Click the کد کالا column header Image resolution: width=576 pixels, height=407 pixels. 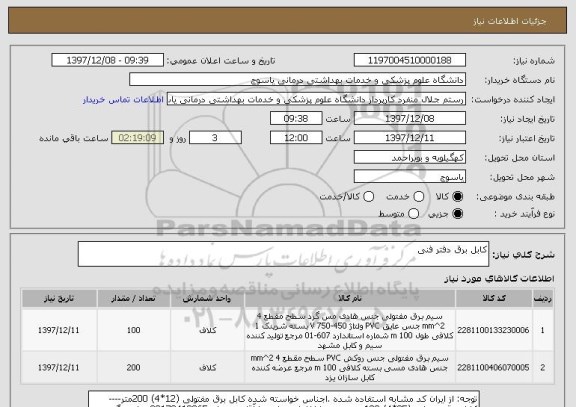pos(494,298)
